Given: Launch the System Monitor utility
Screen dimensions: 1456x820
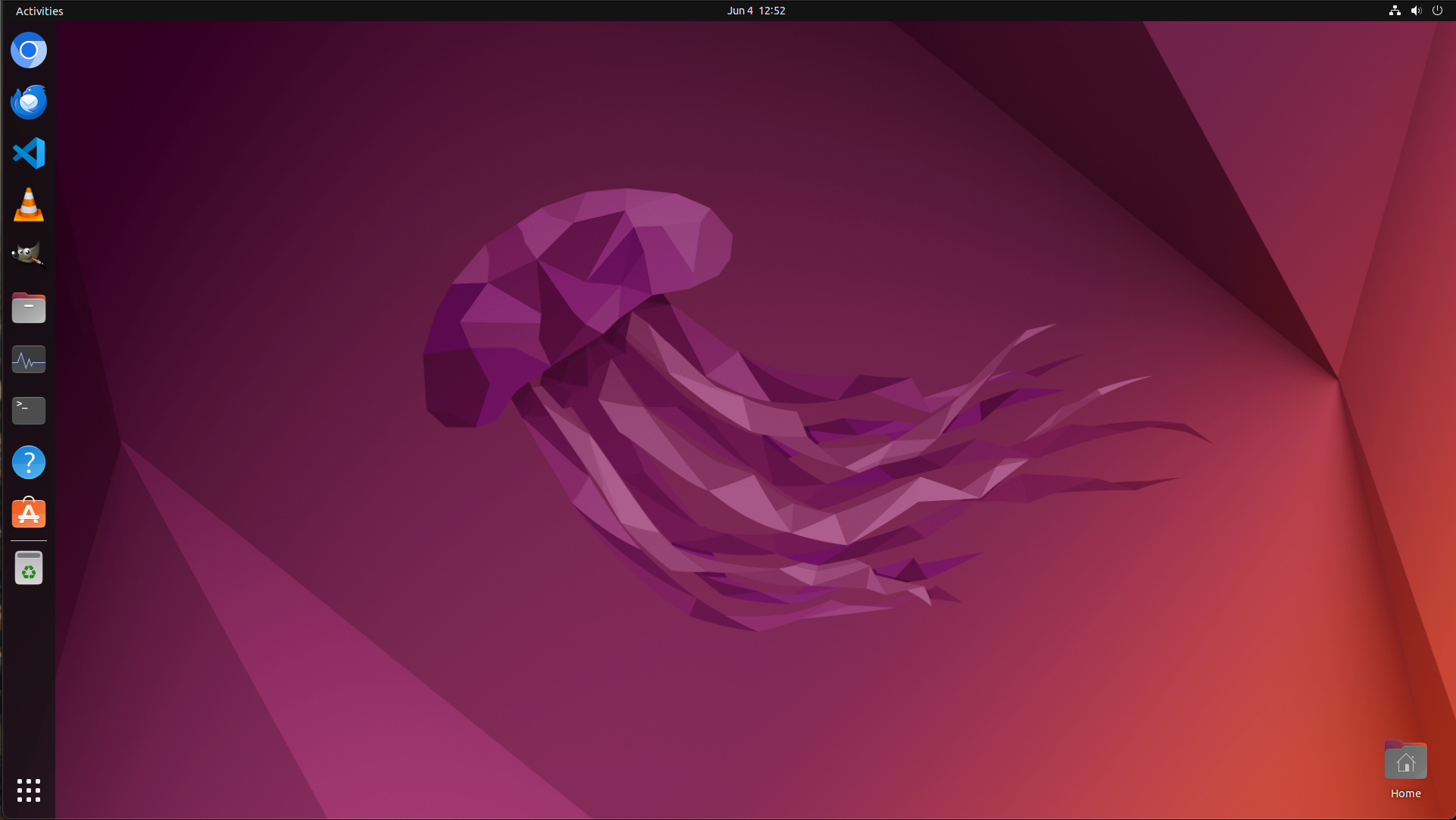Looking at the screenshot, I should pos(28,359).
